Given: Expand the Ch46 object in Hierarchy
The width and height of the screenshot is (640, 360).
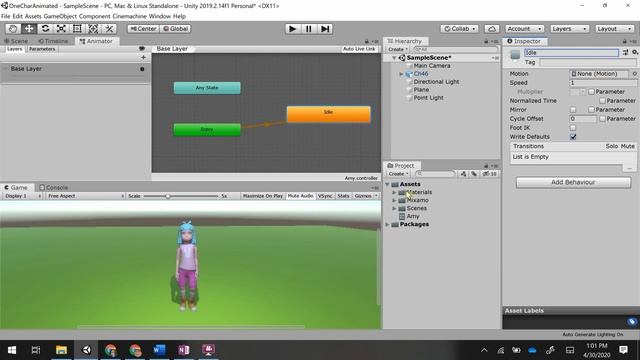Looking at the screenshot, I should 401,74.
